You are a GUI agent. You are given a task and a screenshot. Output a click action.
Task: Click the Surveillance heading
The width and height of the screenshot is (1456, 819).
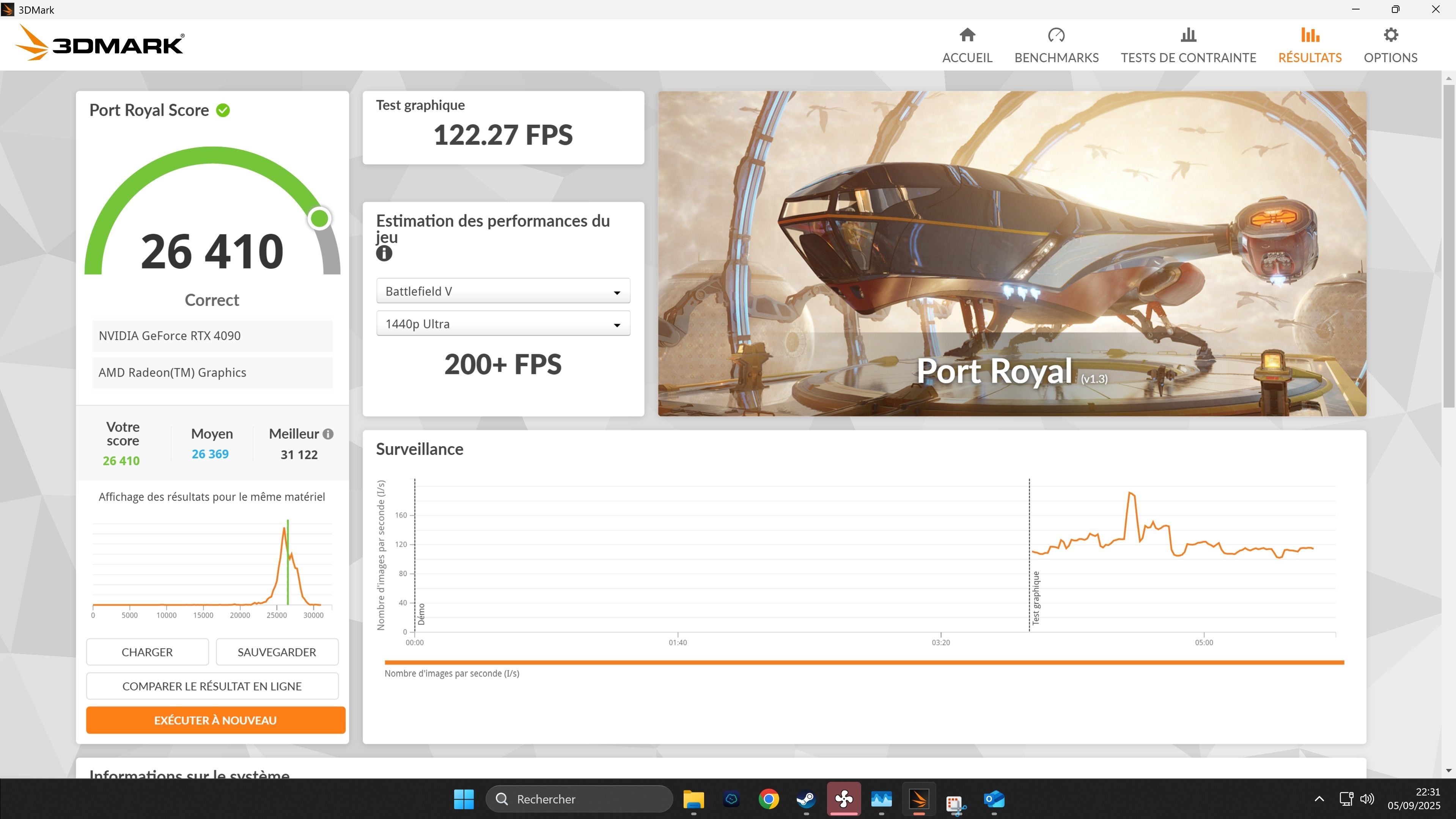(x=420, y=449)
